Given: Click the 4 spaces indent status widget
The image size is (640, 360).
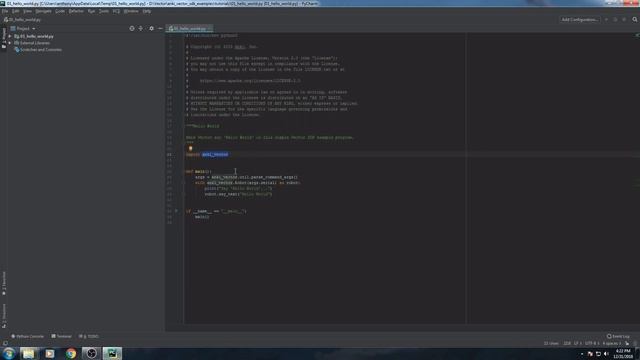Looking at the screenshot, I should pyautogui.click(x=612, y=343).
